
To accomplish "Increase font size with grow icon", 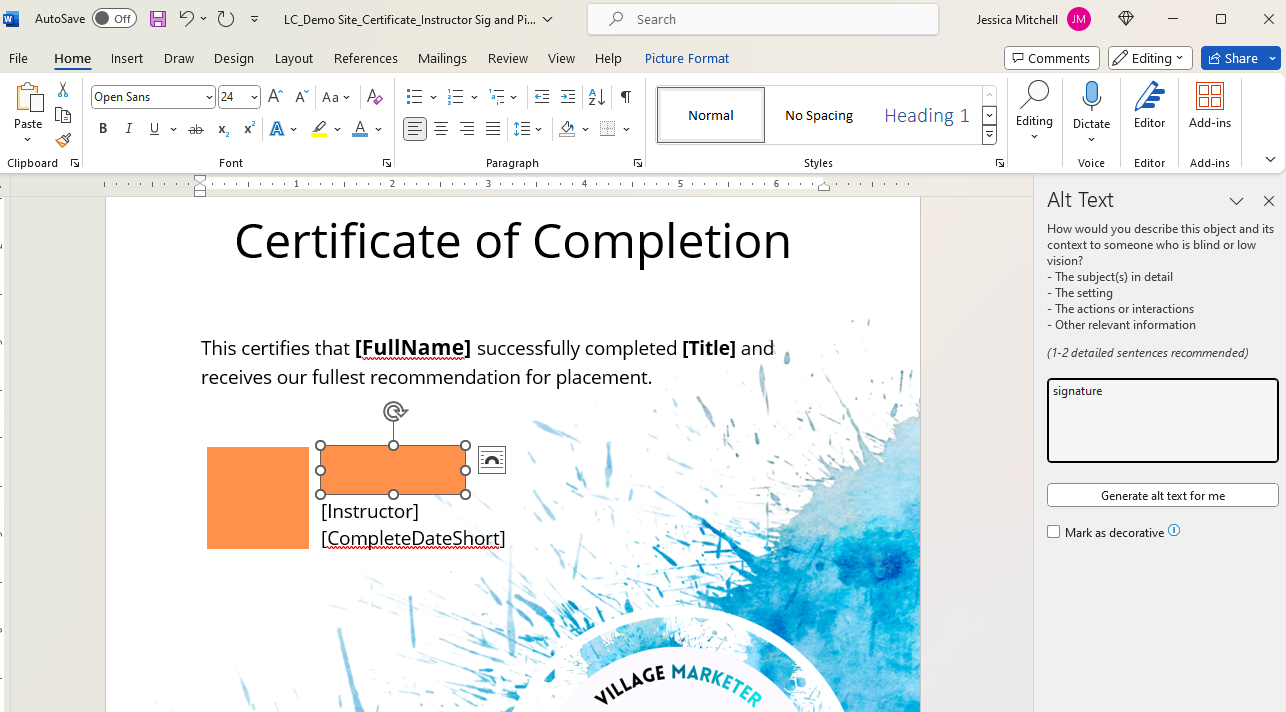I will coord(275,97).
